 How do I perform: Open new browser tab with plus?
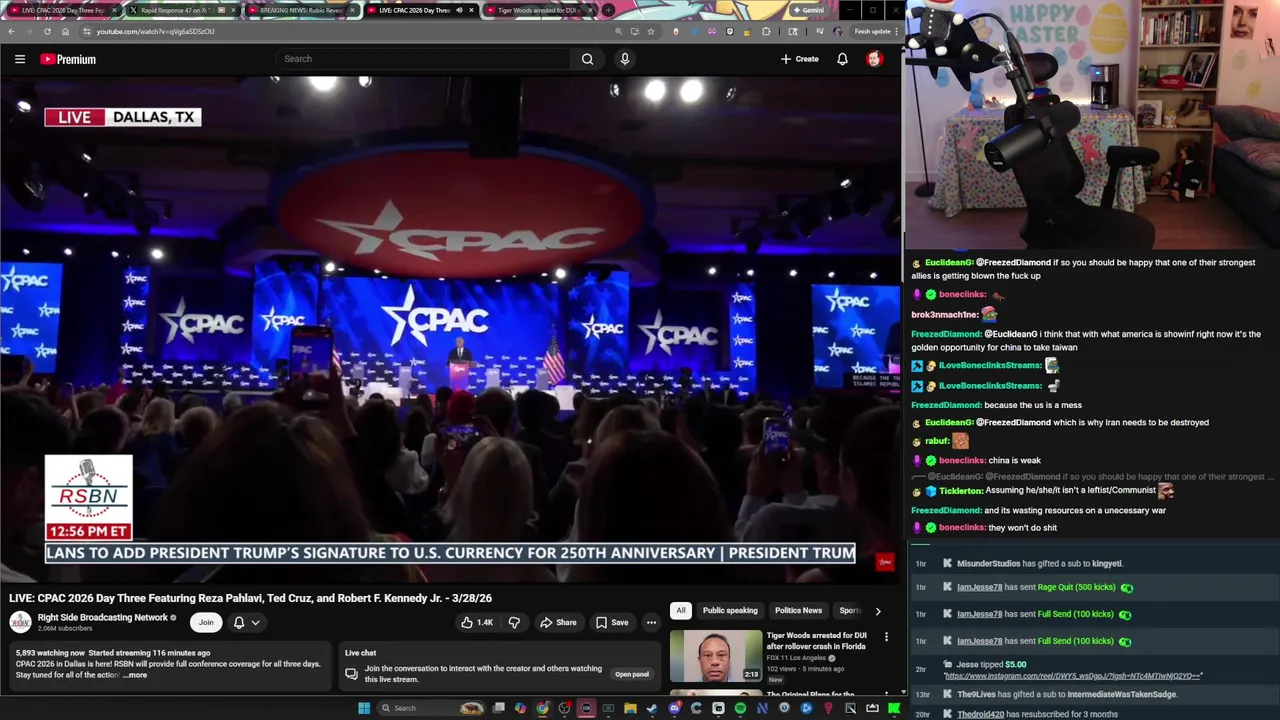coord(608,10)
